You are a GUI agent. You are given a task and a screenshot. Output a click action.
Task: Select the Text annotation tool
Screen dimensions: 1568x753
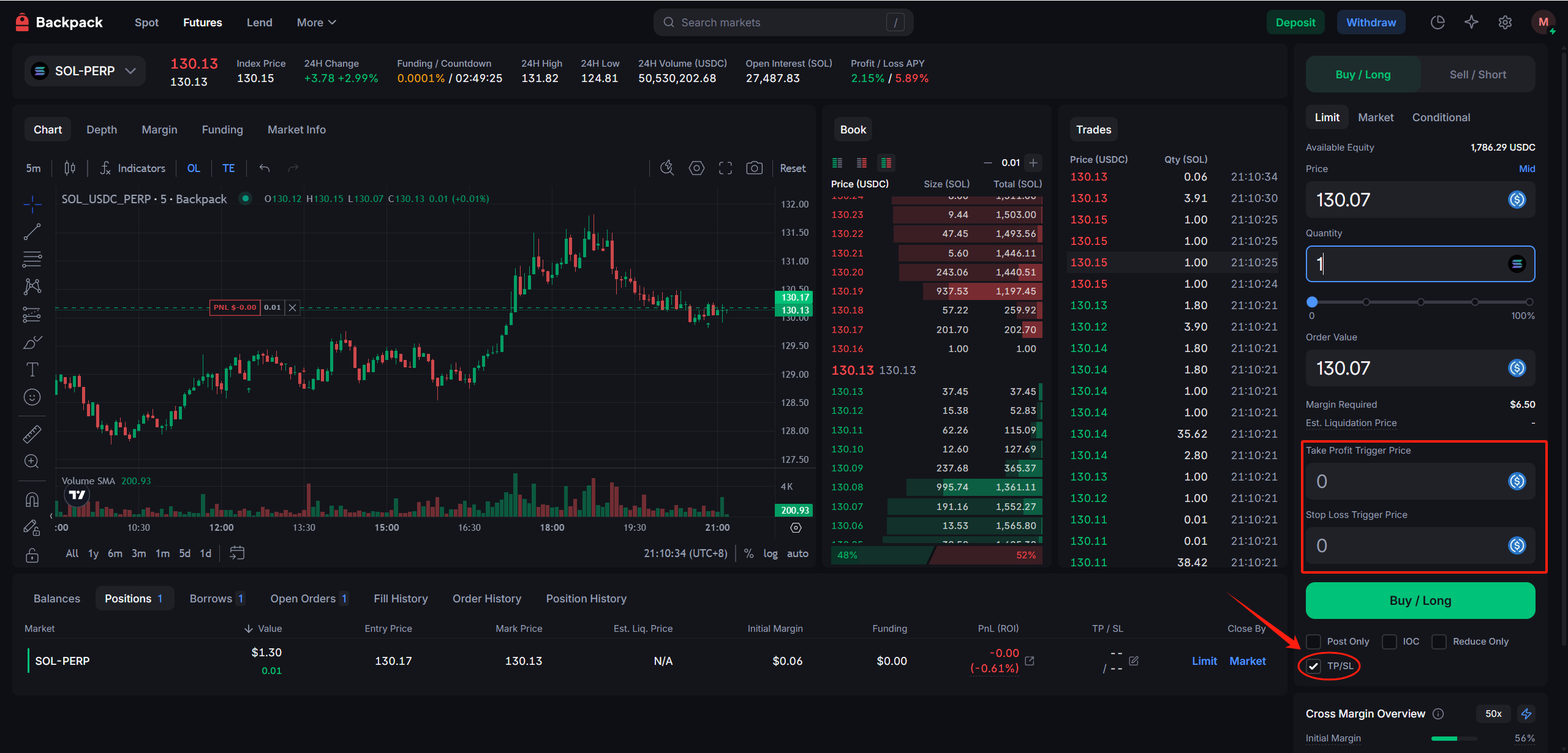[x=32, y=370]
